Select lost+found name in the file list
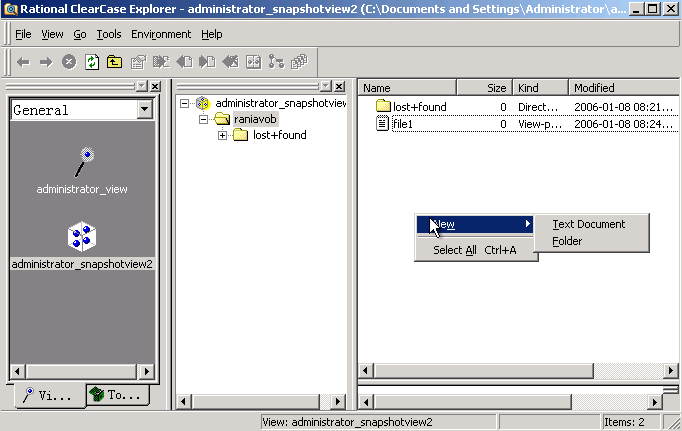This screenshot has width=682, height=431. click(420, 107)
